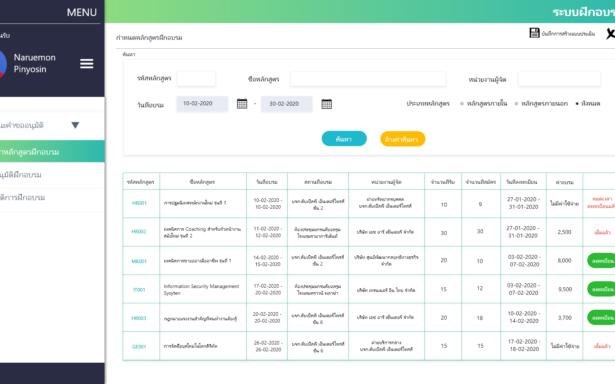This screenshot has width=615, height=384.
Task: Click the green register button in row IT001
Action: coord(601,289)
